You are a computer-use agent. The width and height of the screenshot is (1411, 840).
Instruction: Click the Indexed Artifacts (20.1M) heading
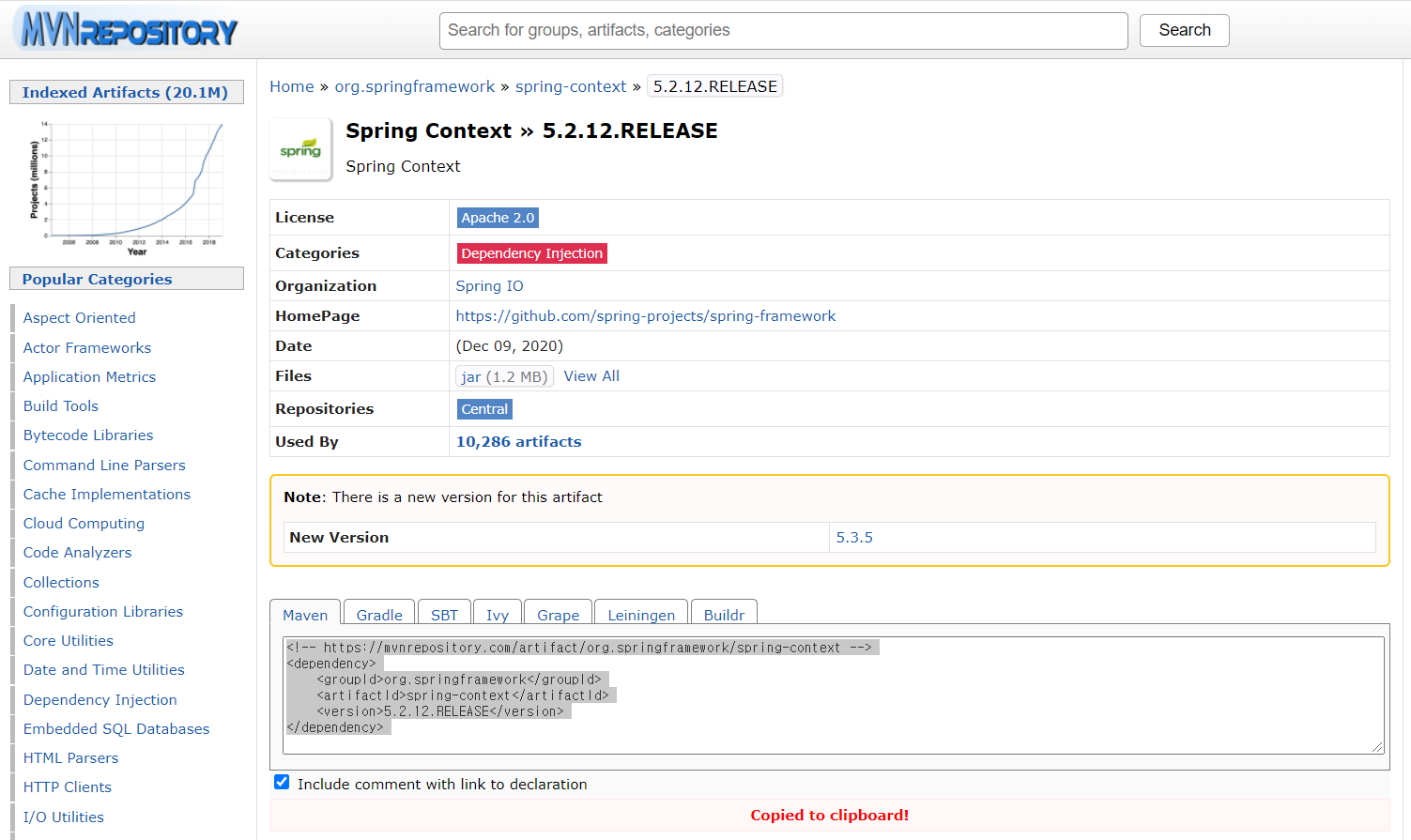(x=126, y=92)
